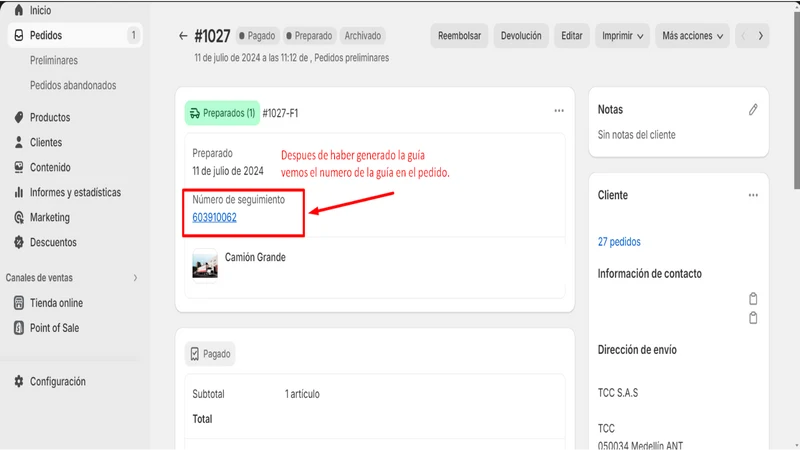
Task: Open Configuración in the sidebar
Action: pyautogui.click(x=58, y=382)
